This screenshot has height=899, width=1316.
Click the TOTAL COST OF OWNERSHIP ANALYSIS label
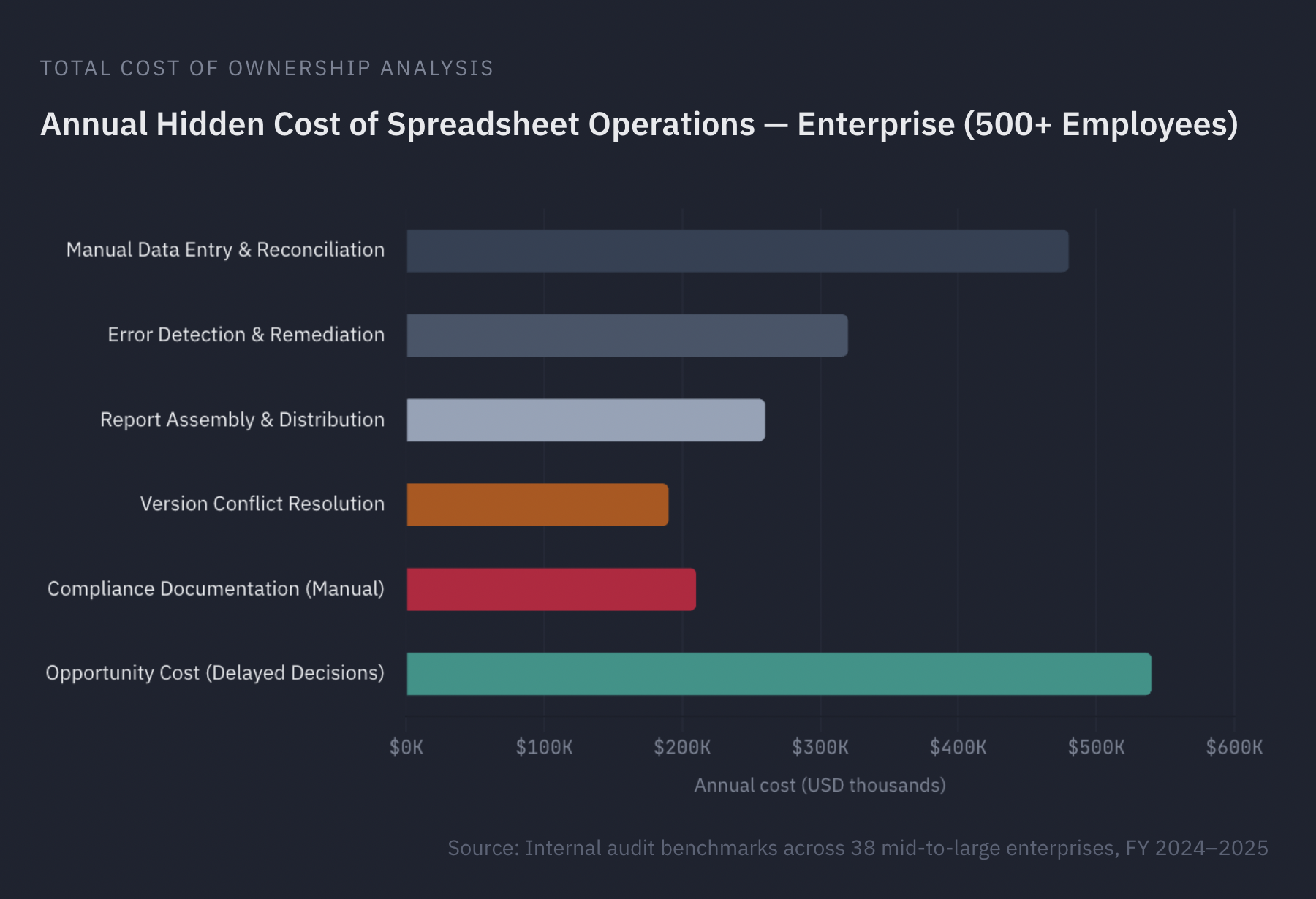(x=266, y=68)
